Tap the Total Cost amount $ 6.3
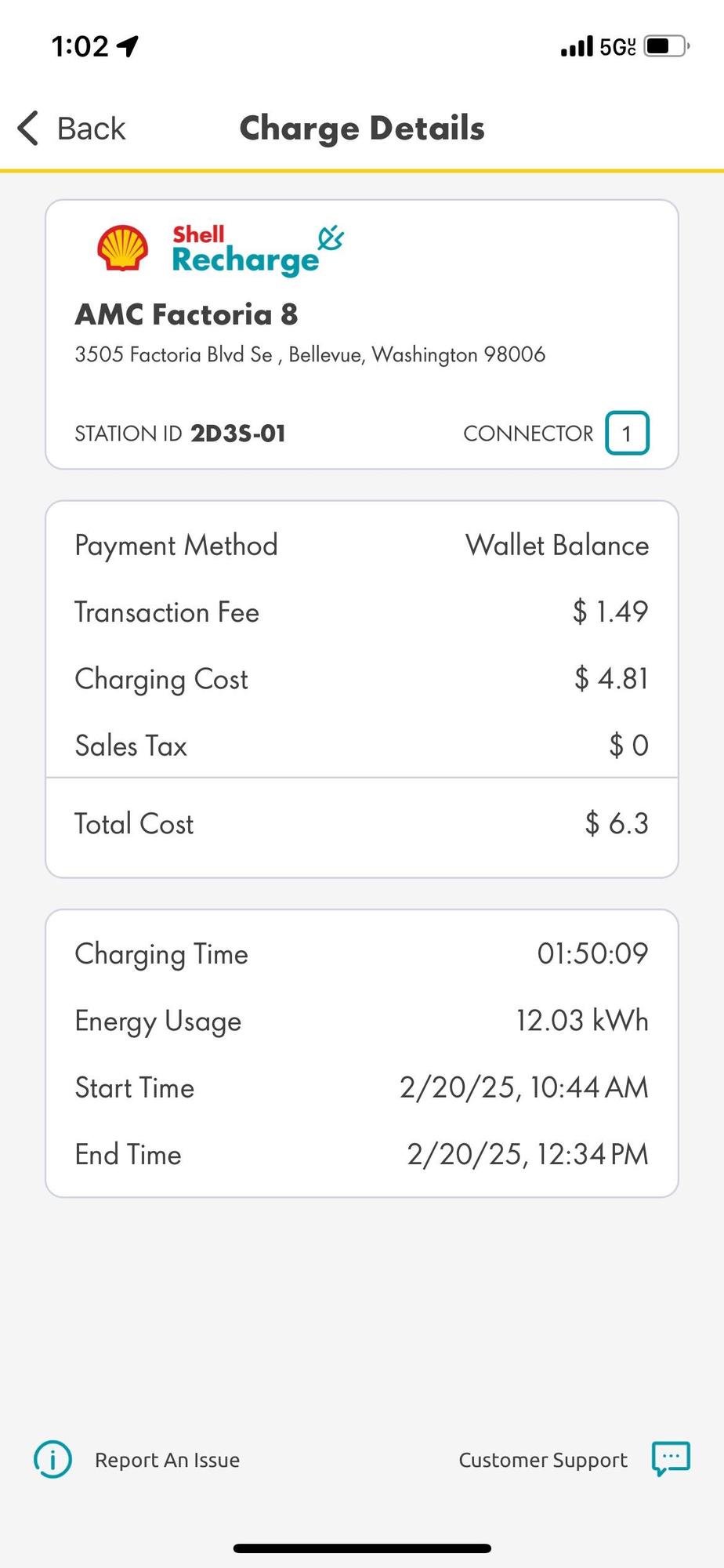This screenshot has width=724, height=1568. (617, 823)
